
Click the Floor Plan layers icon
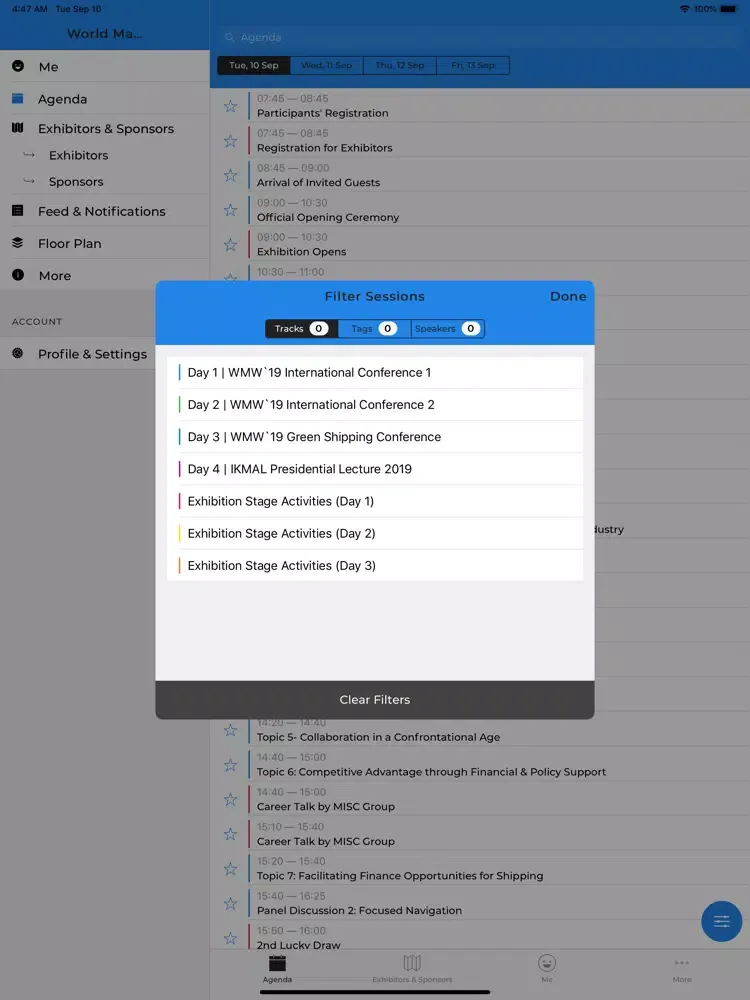click(x=18, y=242)
